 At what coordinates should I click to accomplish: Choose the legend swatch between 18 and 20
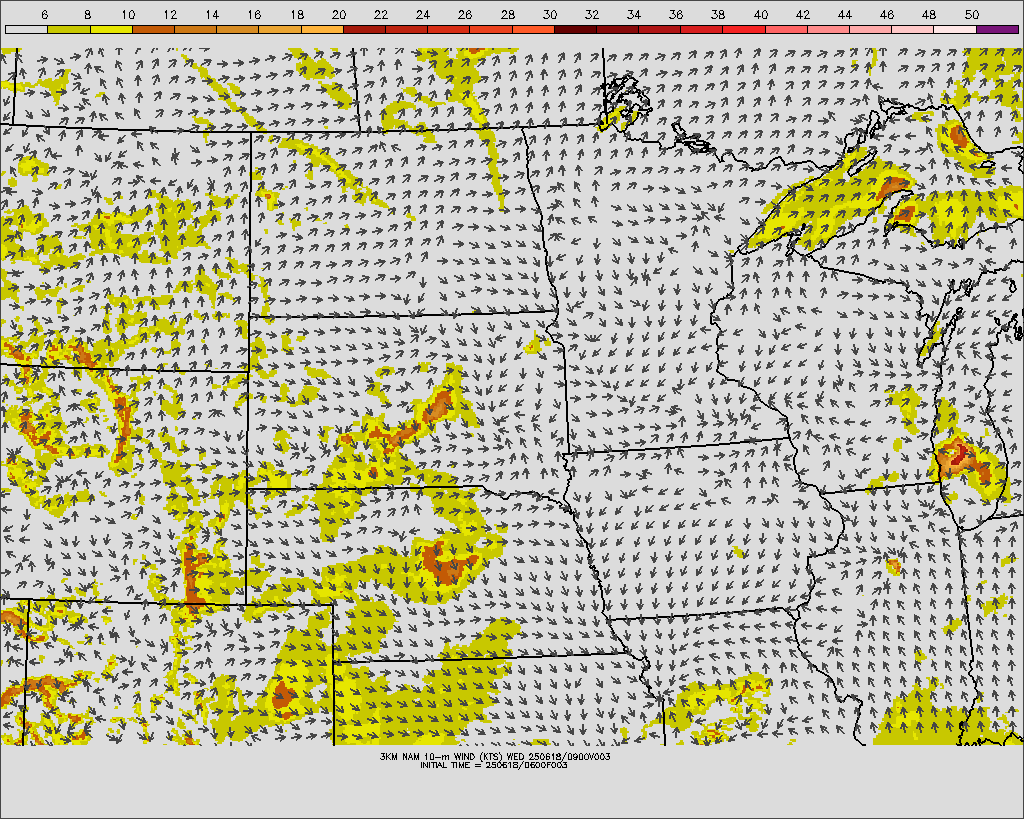[322, 29]
